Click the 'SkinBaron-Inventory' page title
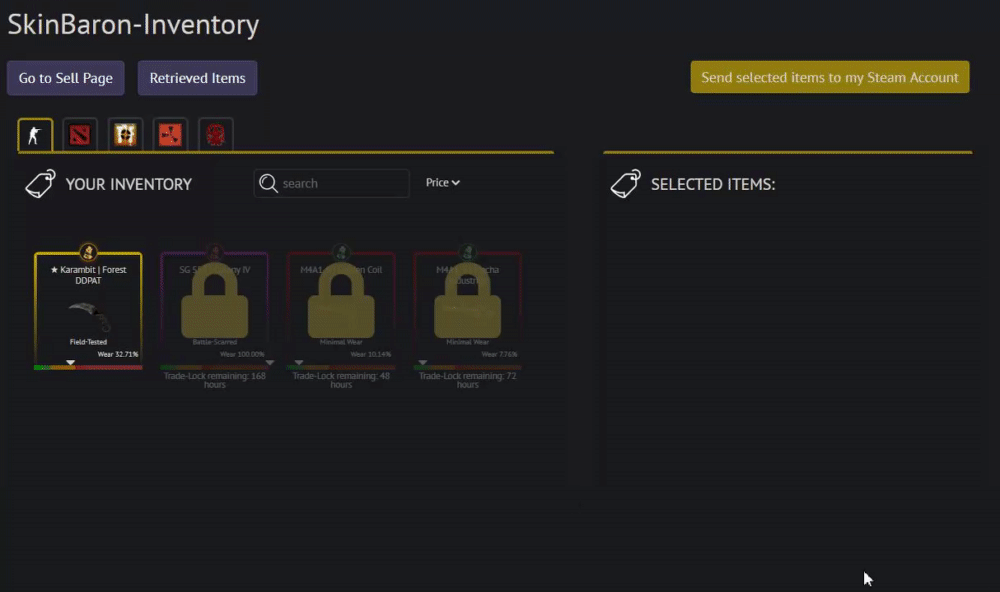1000x592 pixels. [133, 24]
